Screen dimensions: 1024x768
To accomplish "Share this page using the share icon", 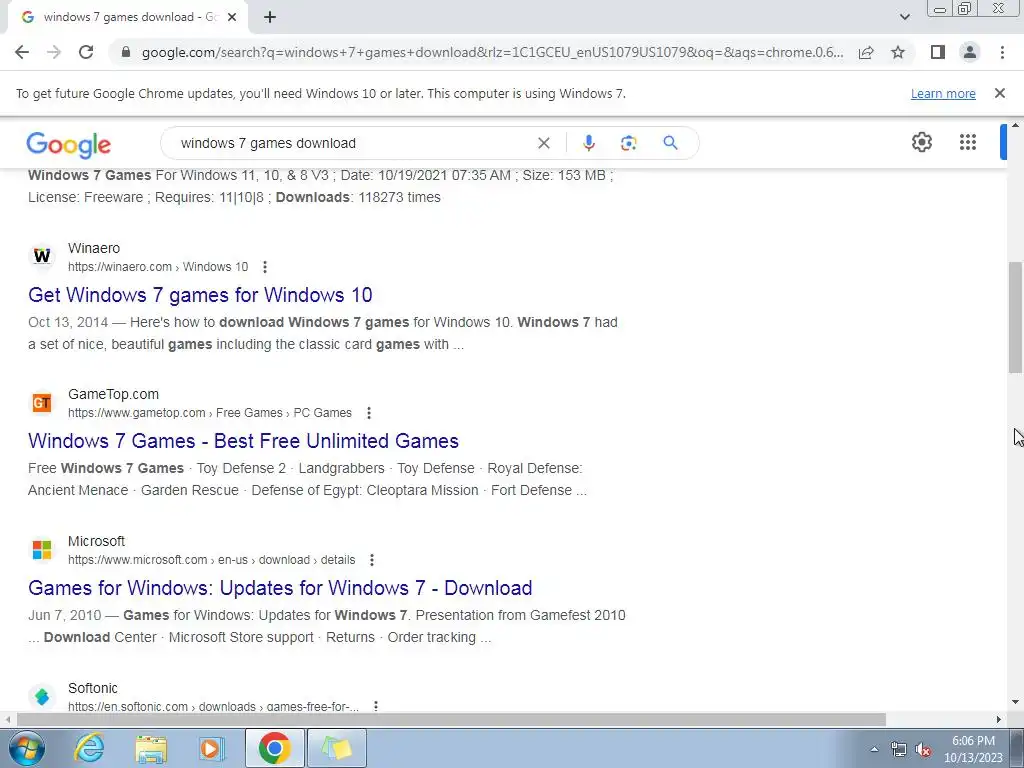I will tap(866, 52).
